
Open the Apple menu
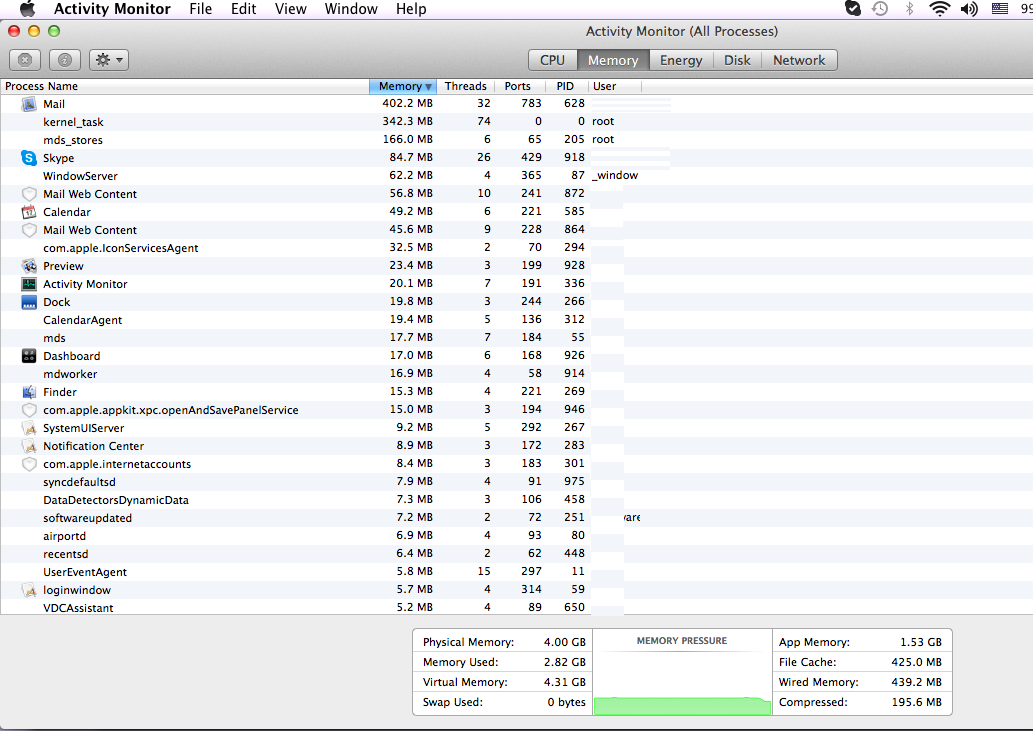click(x=27, y=9)
